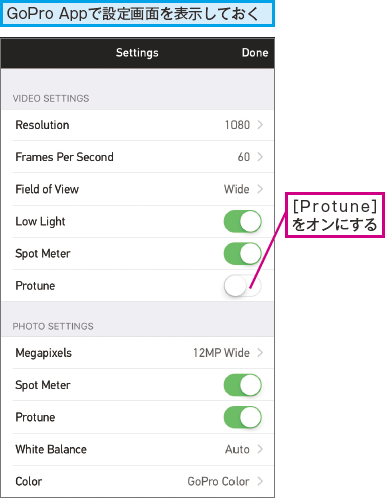Click the chevron next to 60 fps
The width and height of the screenshot is (385, 498).
pos(260,157)
